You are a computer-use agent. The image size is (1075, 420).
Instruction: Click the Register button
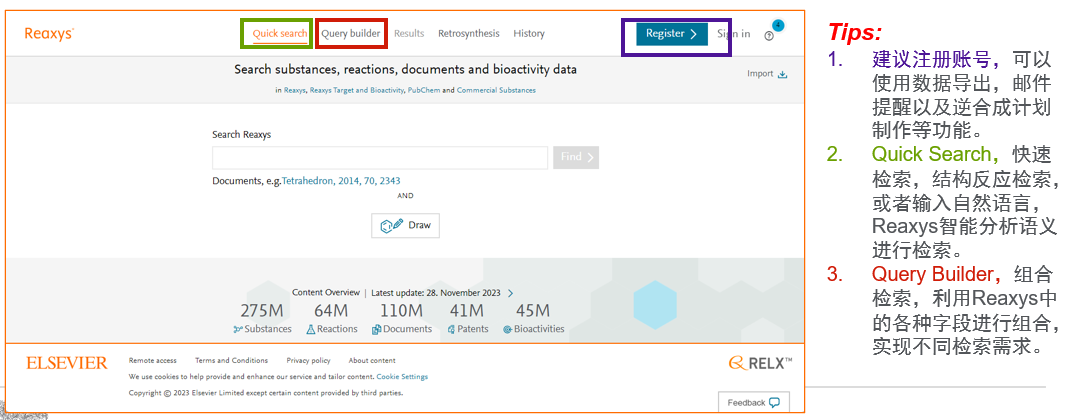(672, 34)
